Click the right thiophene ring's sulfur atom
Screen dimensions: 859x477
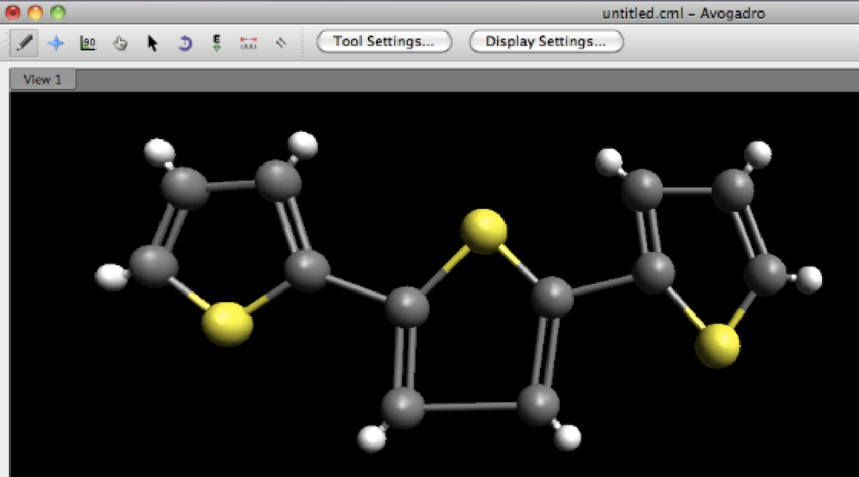[718, 344]
